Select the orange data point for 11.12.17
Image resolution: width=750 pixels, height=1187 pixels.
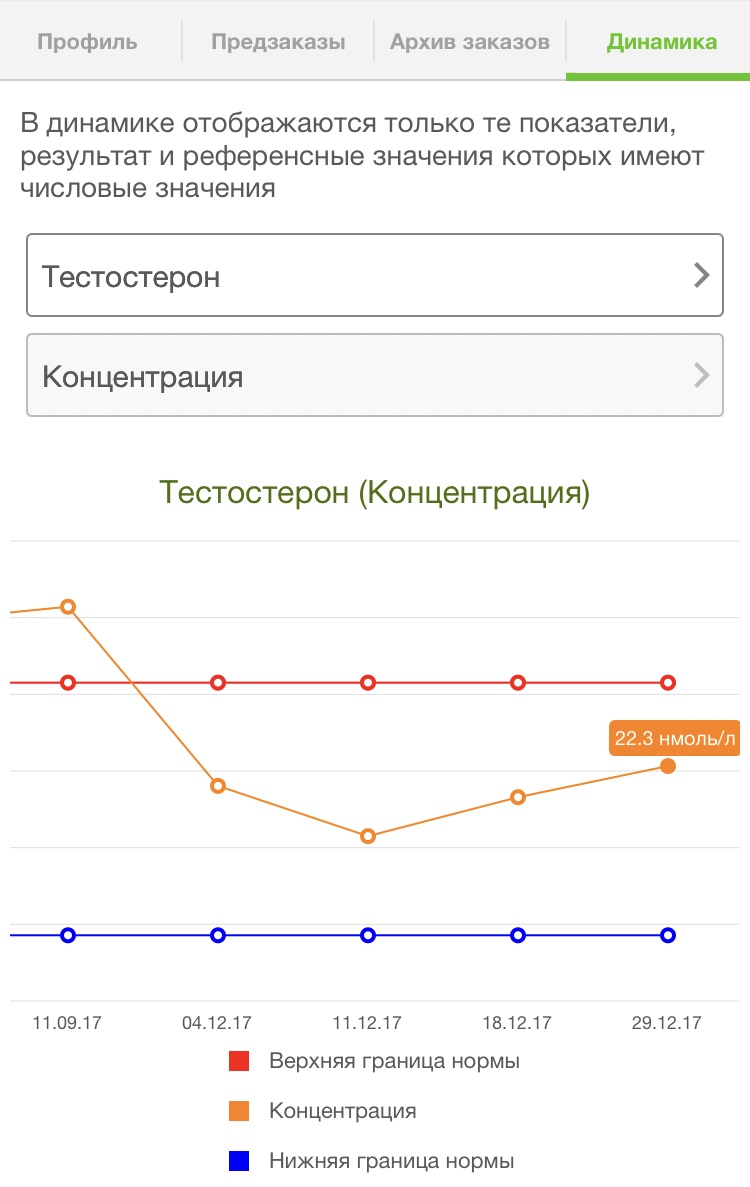[x=368, y=836]
